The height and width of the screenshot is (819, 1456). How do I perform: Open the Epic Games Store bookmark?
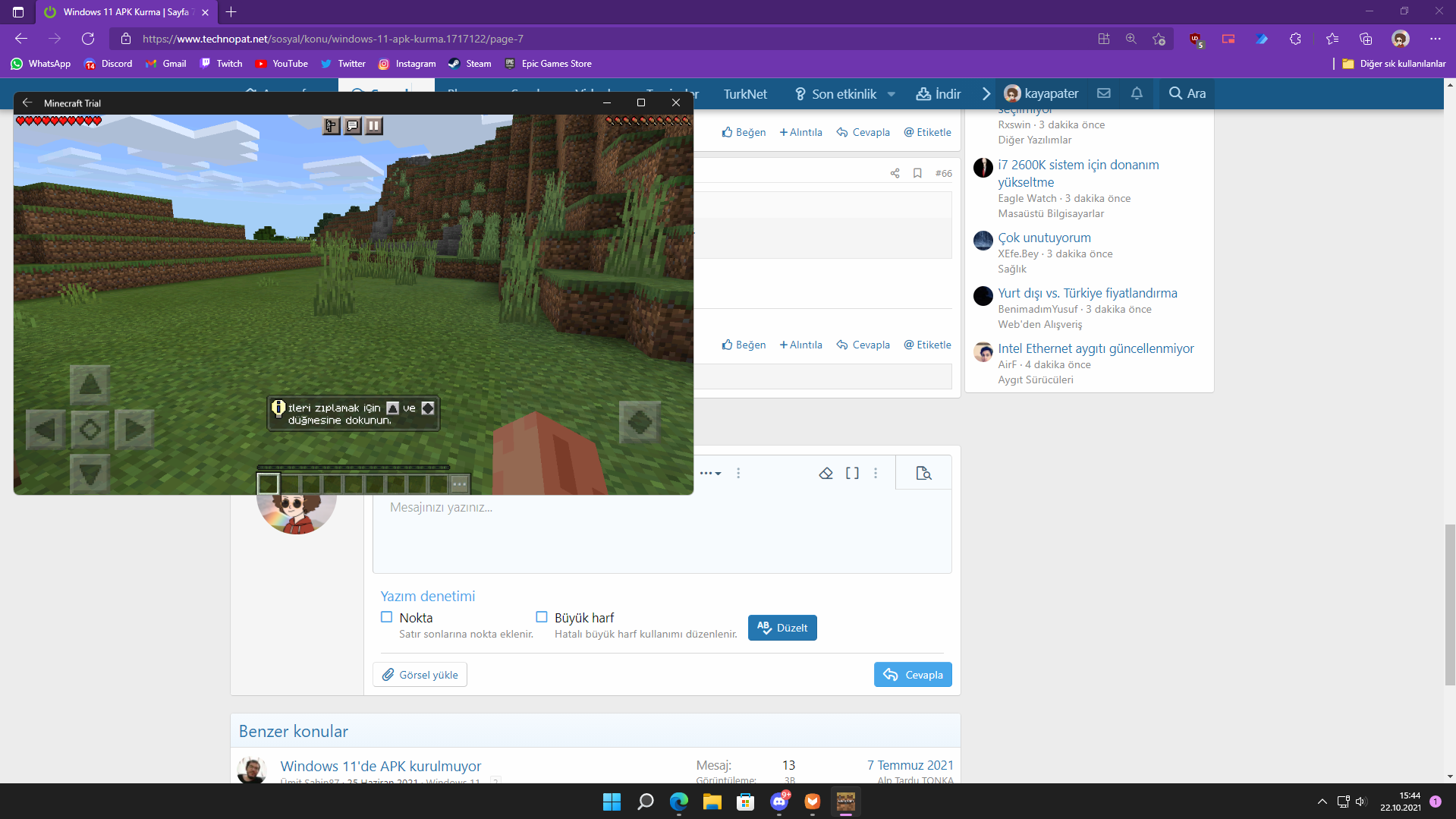pyautogui.click(x=548, y=64)
